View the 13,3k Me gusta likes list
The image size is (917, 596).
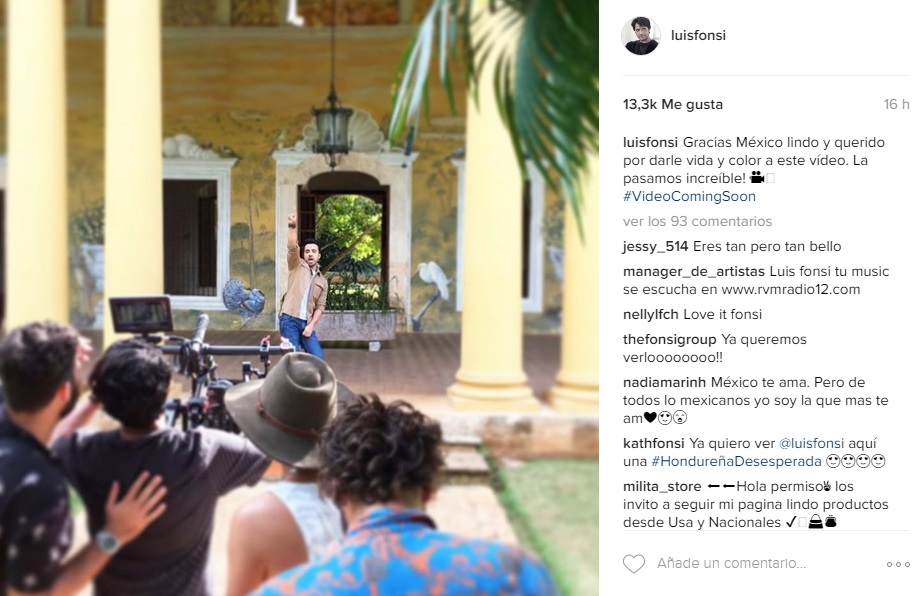point(673,105)
